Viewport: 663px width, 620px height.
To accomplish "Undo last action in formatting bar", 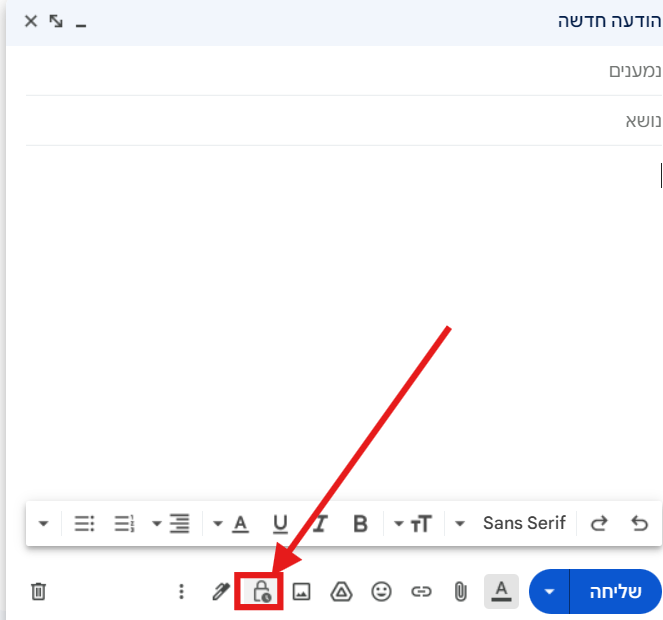I will (639, 524).
